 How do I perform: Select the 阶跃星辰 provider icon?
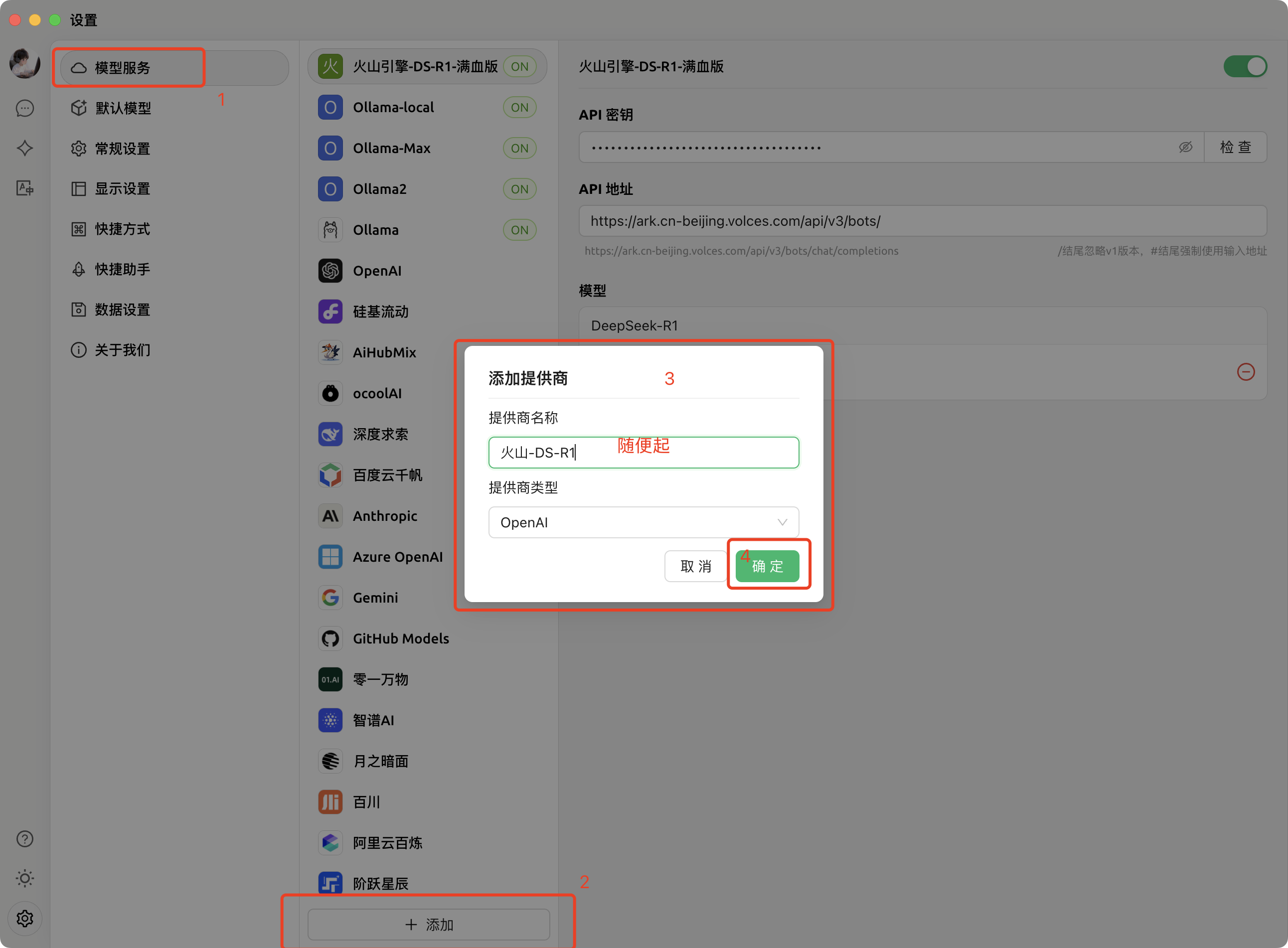coord(330,884)
